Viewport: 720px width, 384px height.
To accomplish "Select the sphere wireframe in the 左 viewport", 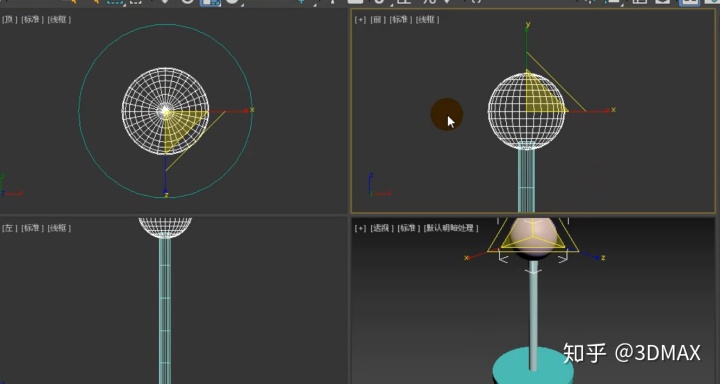I will tap(165, 227).
